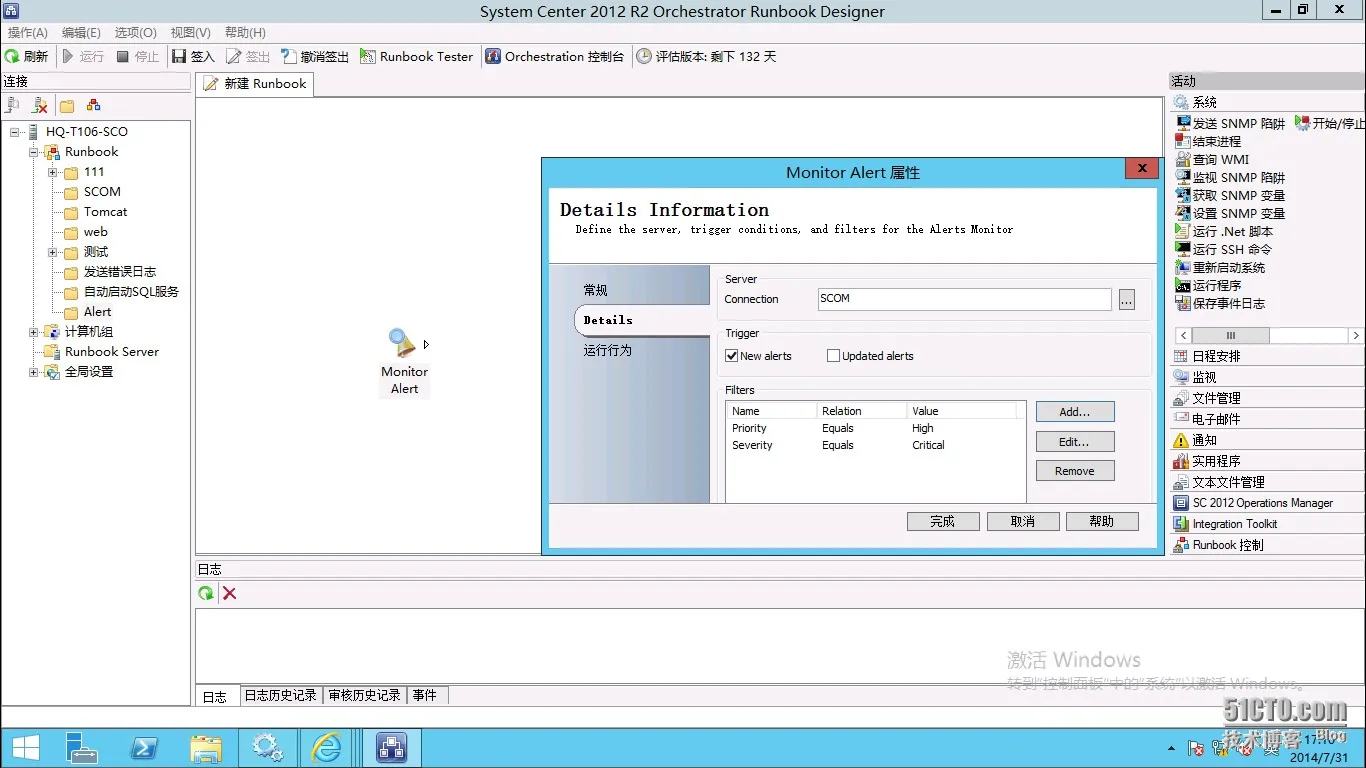This screenshot has height=768, width=1366.
Task: Open the 事件 tab
Action: click(x=425, y=695)
